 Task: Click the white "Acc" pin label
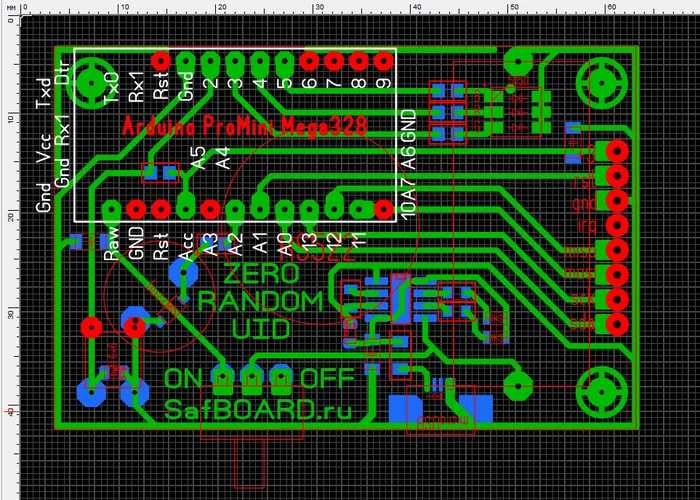click(x=186, y=246)
